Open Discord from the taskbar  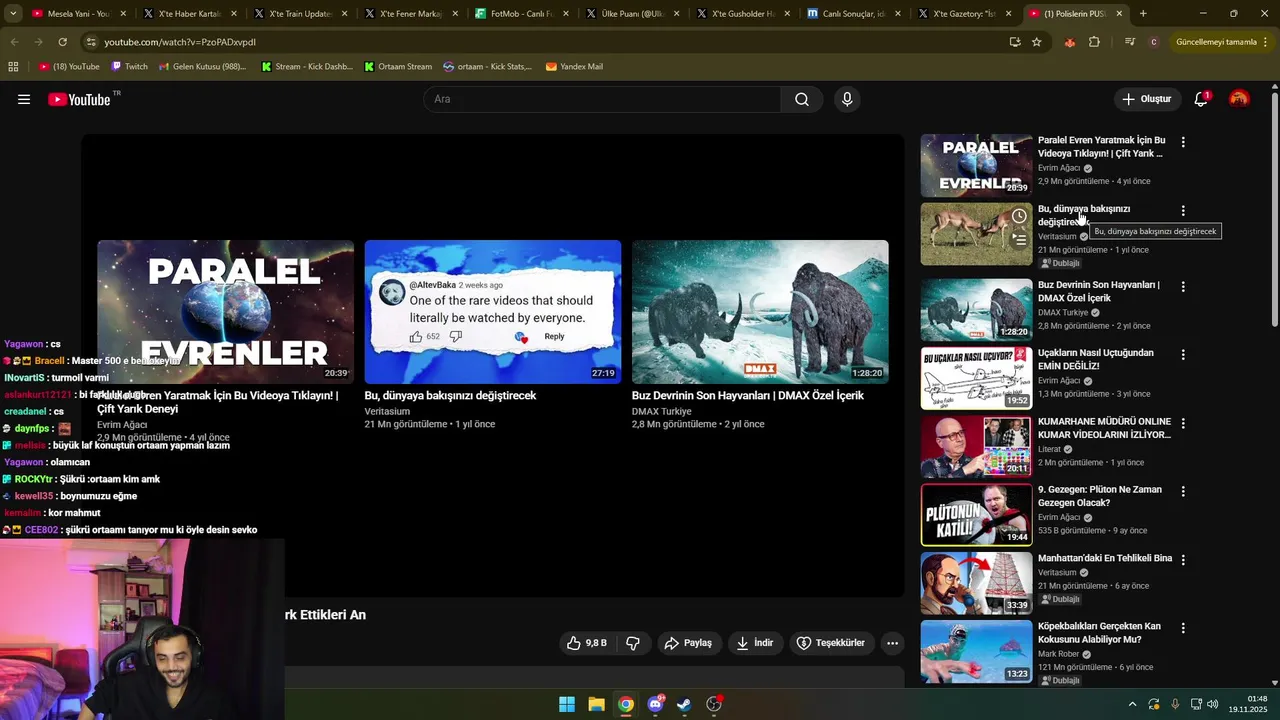[x=655, y=704]
